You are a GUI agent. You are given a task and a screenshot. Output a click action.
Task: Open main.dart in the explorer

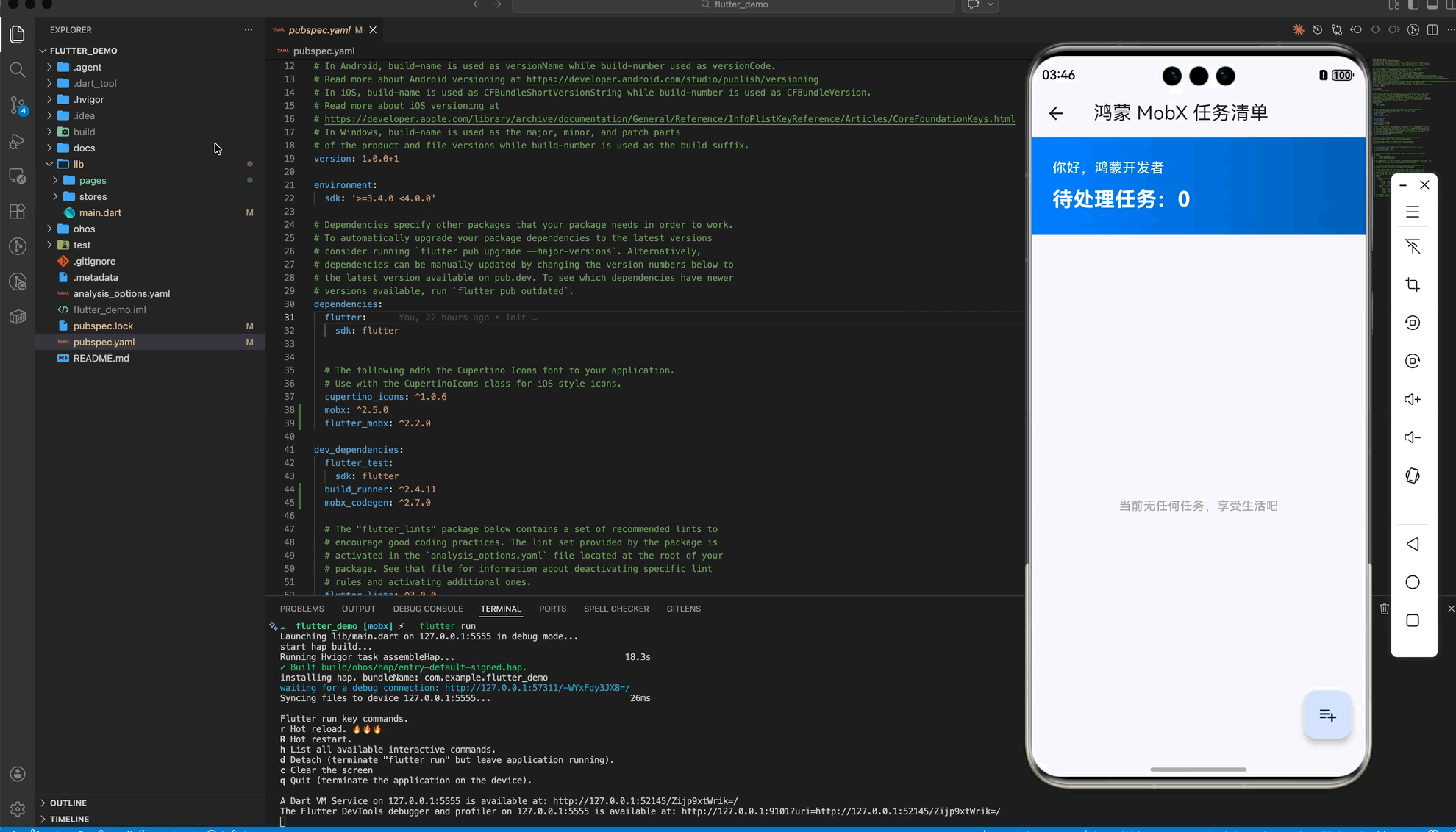click(x=100, y=212)
